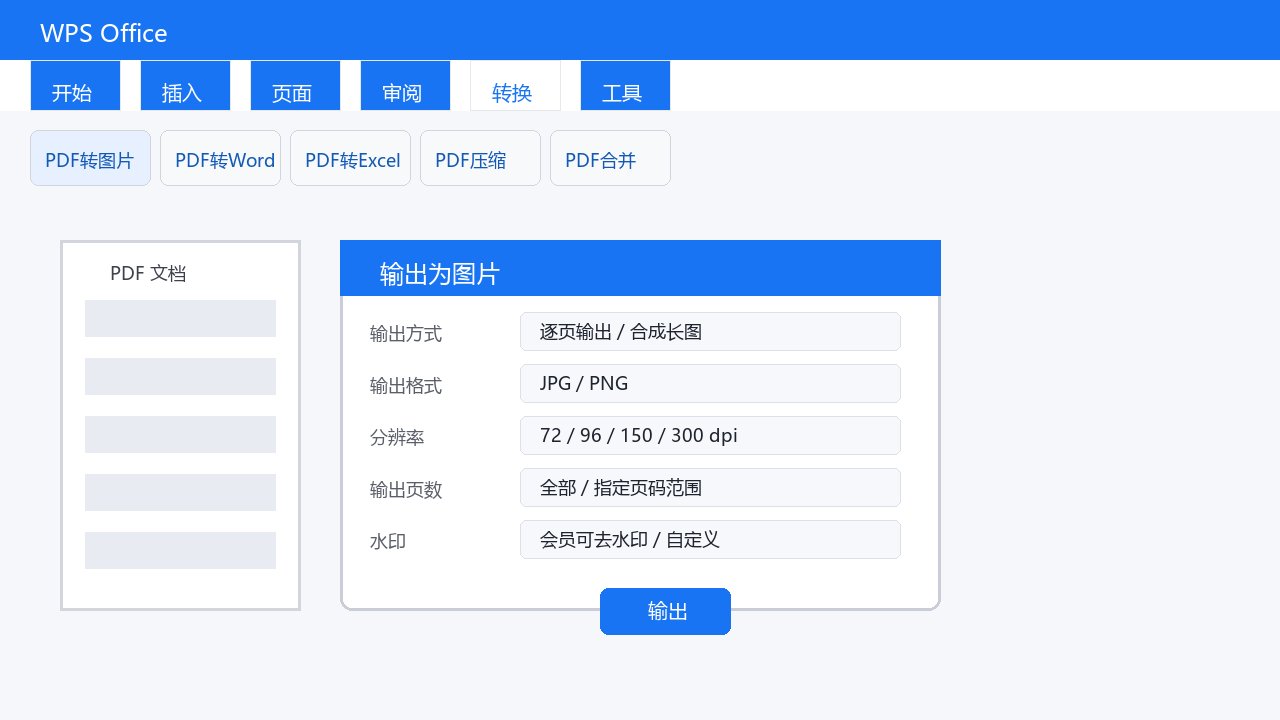Image resolution: width=1280 pixels, height=720 pixels.
Task: Click the 水印 label
Action: pos(388,542)
